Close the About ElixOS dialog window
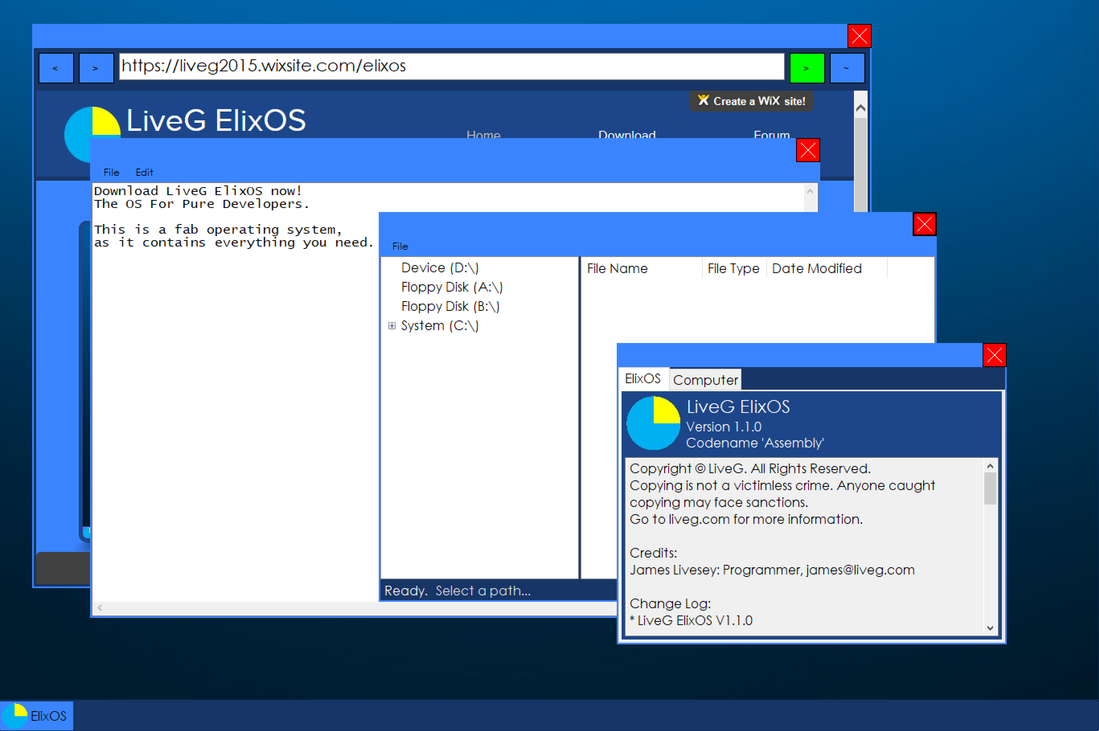The image size is (1099, 731). pos(994,355)
